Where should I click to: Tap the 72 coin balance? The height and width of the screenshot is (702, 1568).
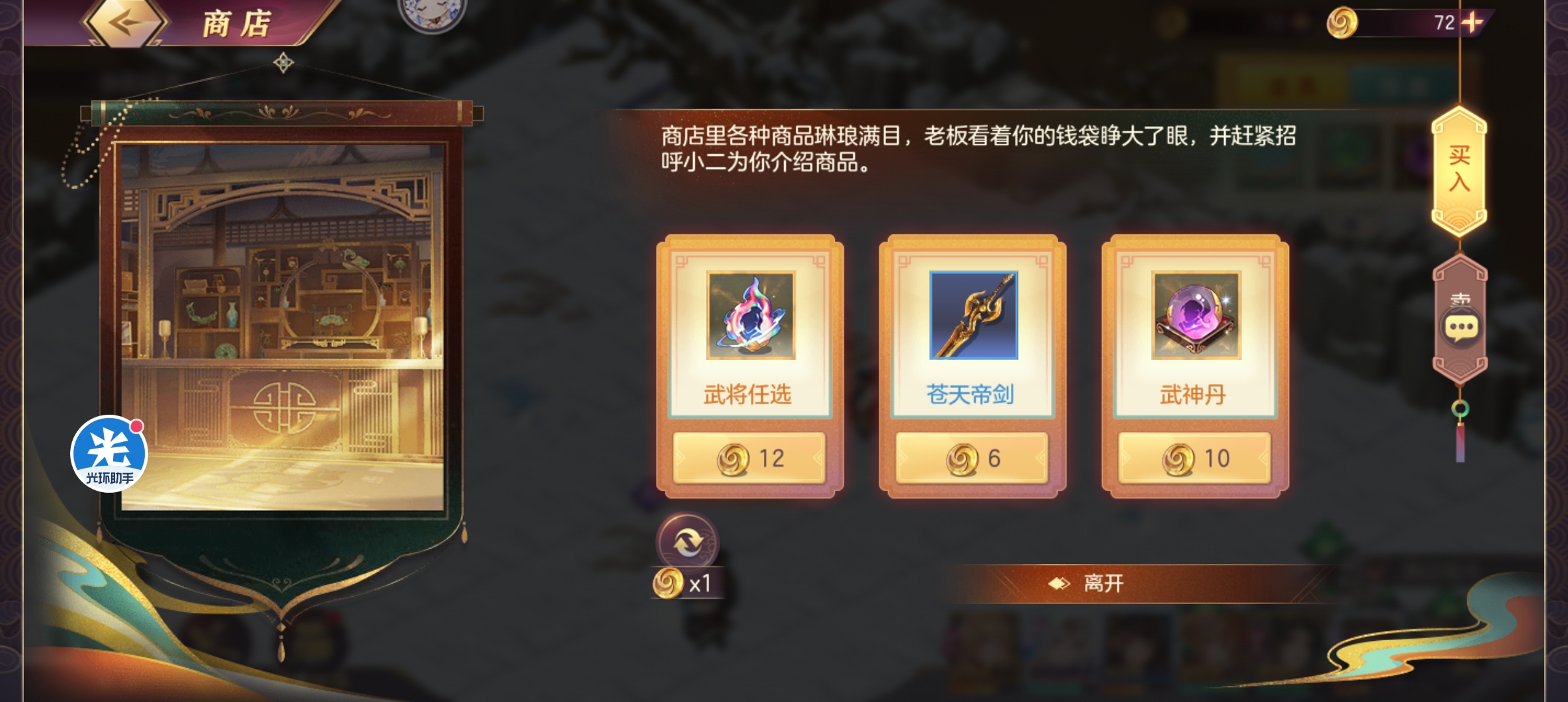tap(1444, 23)
